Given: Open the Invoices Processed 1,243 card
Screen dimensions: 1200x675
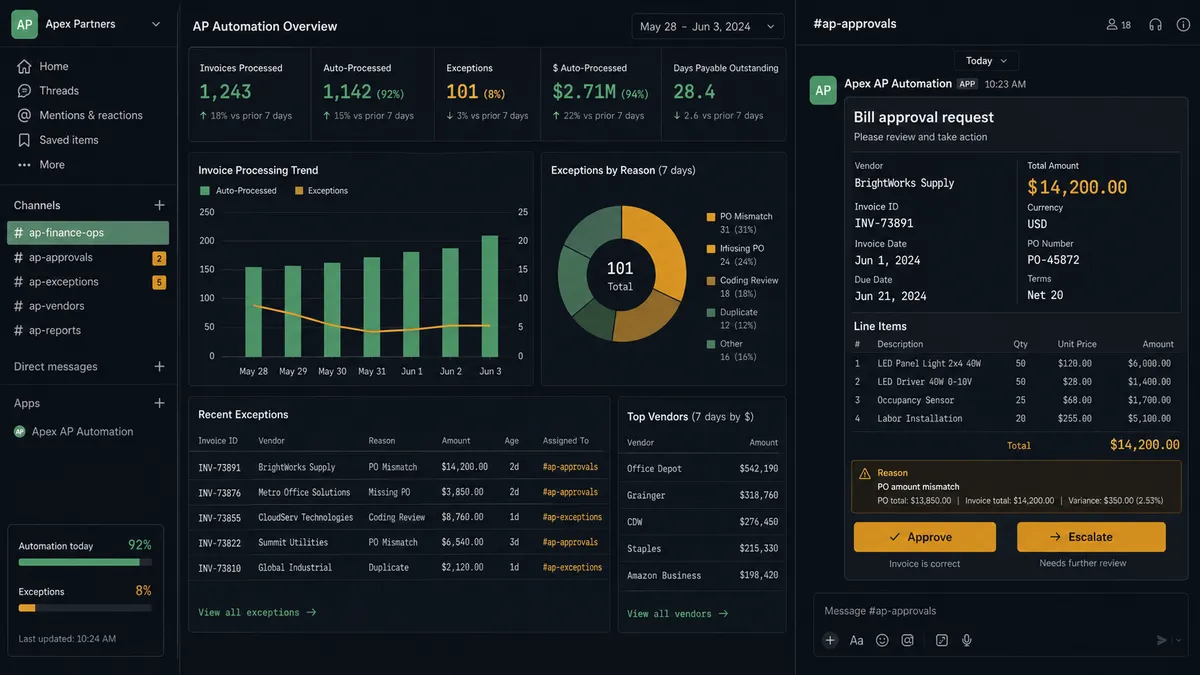Looking at the screenshot, I should click(250, 94).
